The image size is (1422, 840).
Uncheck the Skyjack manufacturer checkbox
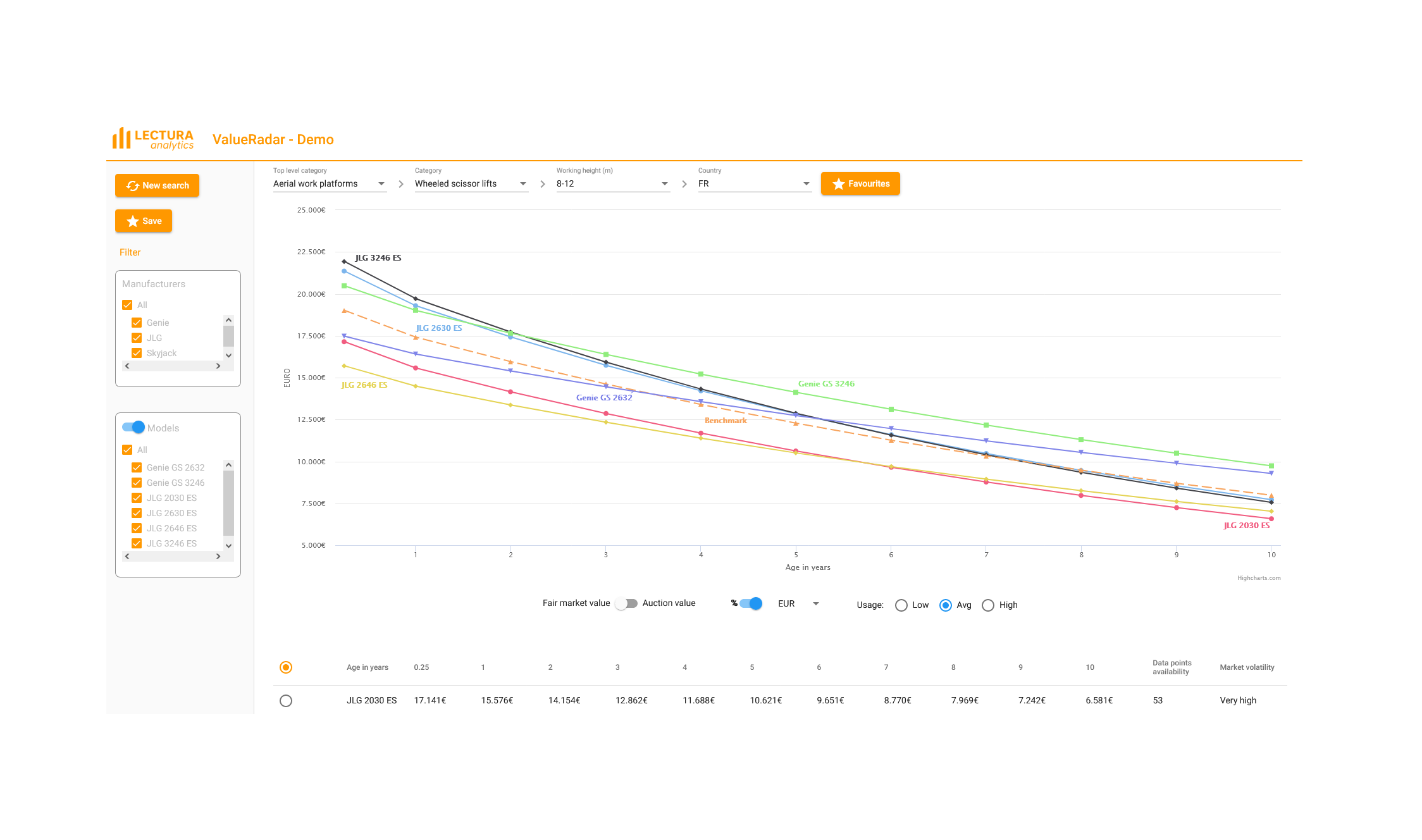point(137,353)
